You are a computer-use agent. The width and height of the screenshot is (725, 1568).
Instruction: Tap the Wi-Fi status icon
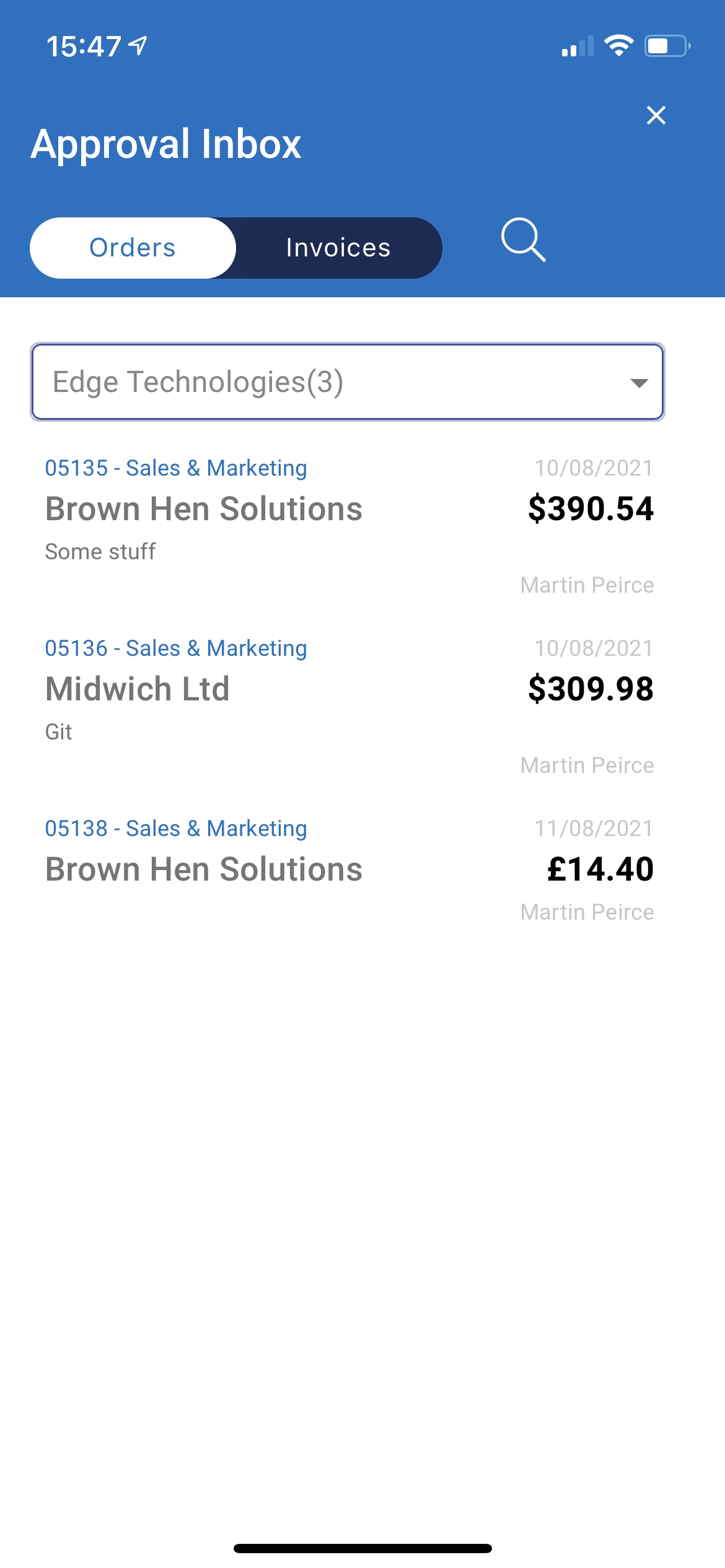pyautogui.click(x=618, y=46)
